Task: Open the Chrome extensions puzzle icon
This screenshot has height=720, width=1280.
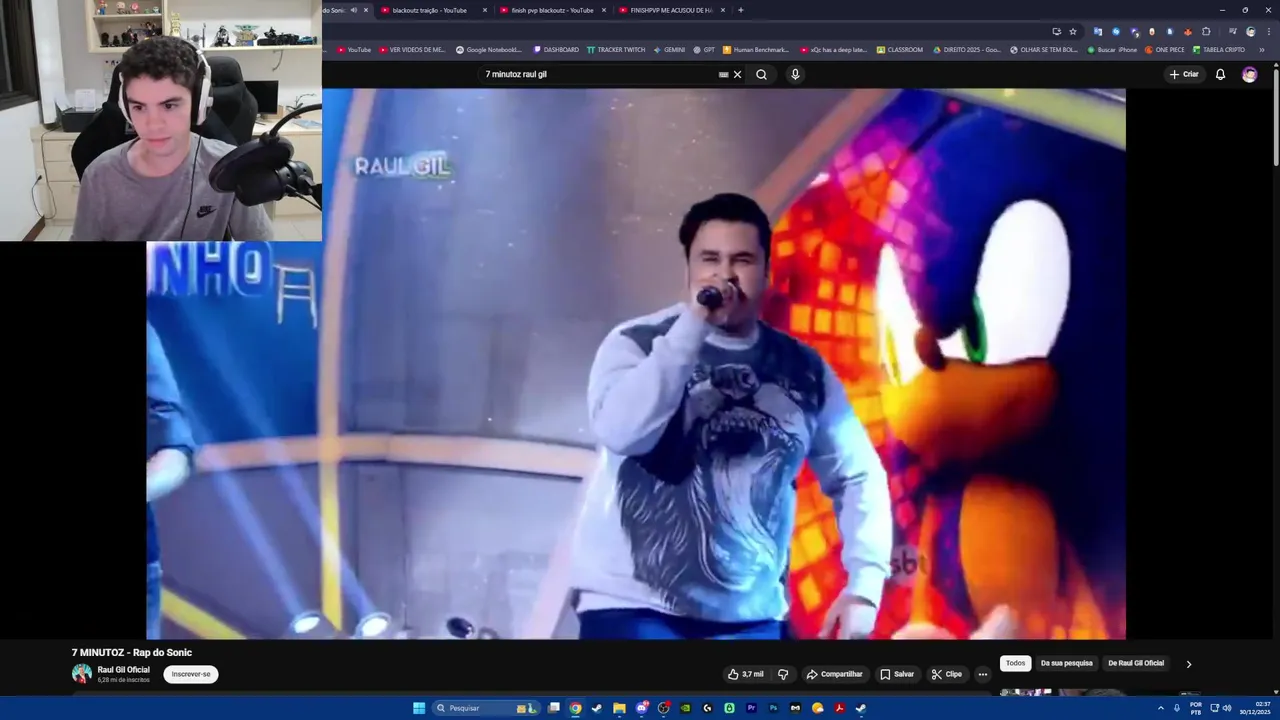Action: pyautogui.click(x=1206, y=31)
